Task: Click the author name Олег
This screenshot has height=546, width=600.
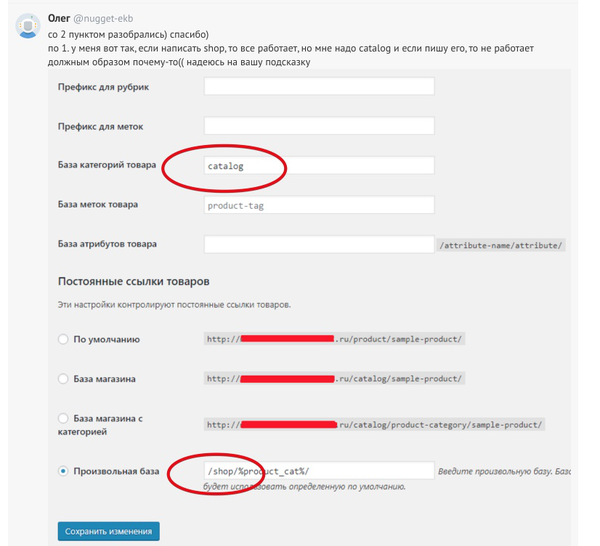Action: [x=59, y=18]
